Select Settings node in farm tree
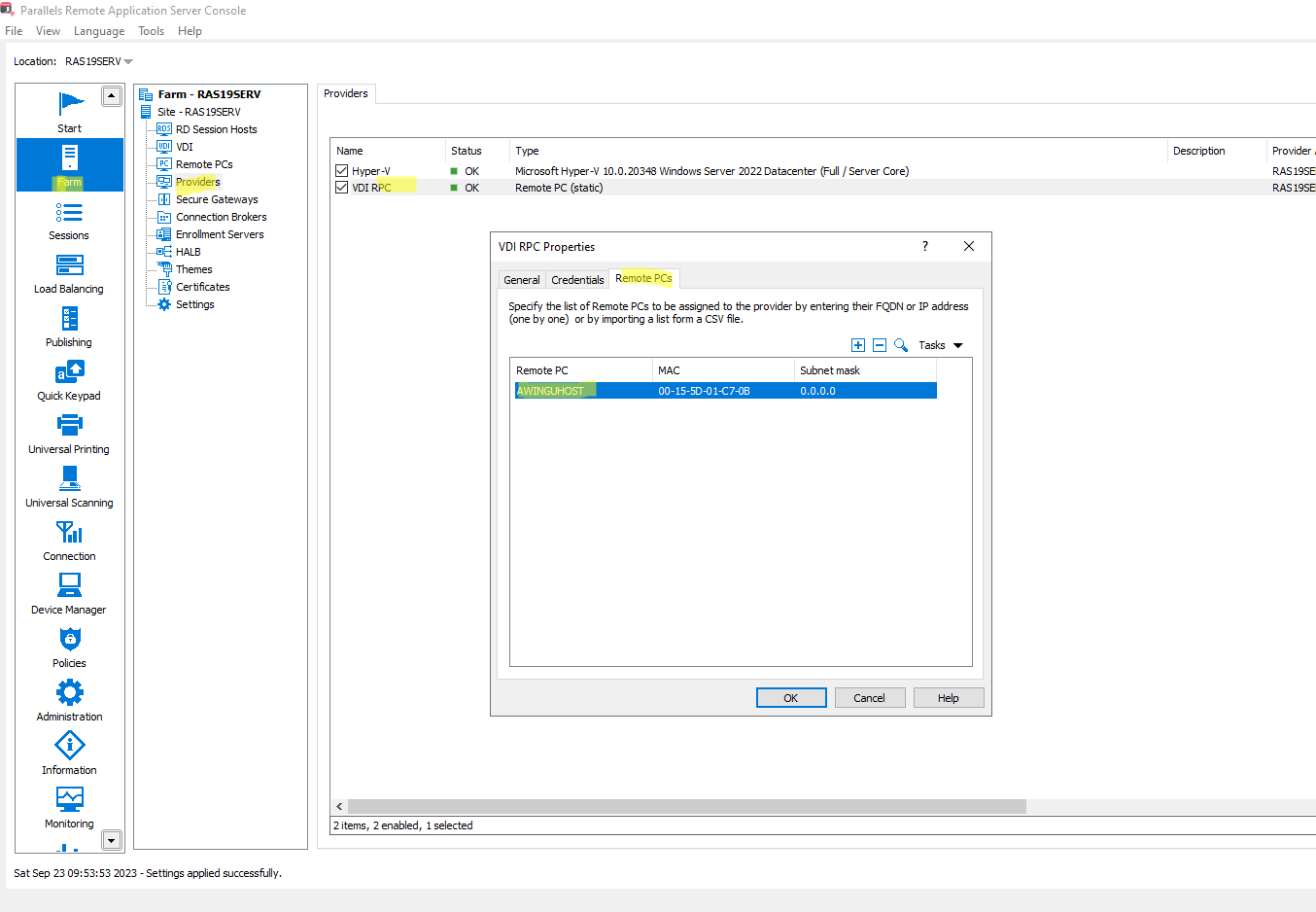This screenshot has height=912, width=1316. 194,304
